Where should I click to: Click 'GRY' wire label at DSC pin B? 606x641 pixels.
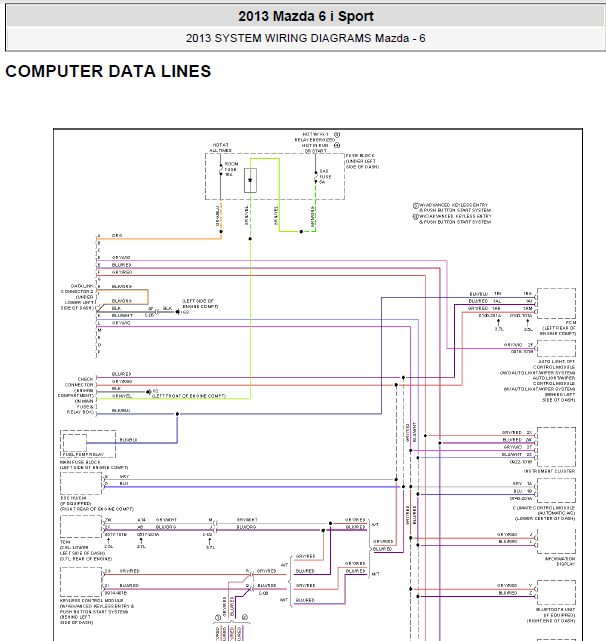(x=124, y=477)
